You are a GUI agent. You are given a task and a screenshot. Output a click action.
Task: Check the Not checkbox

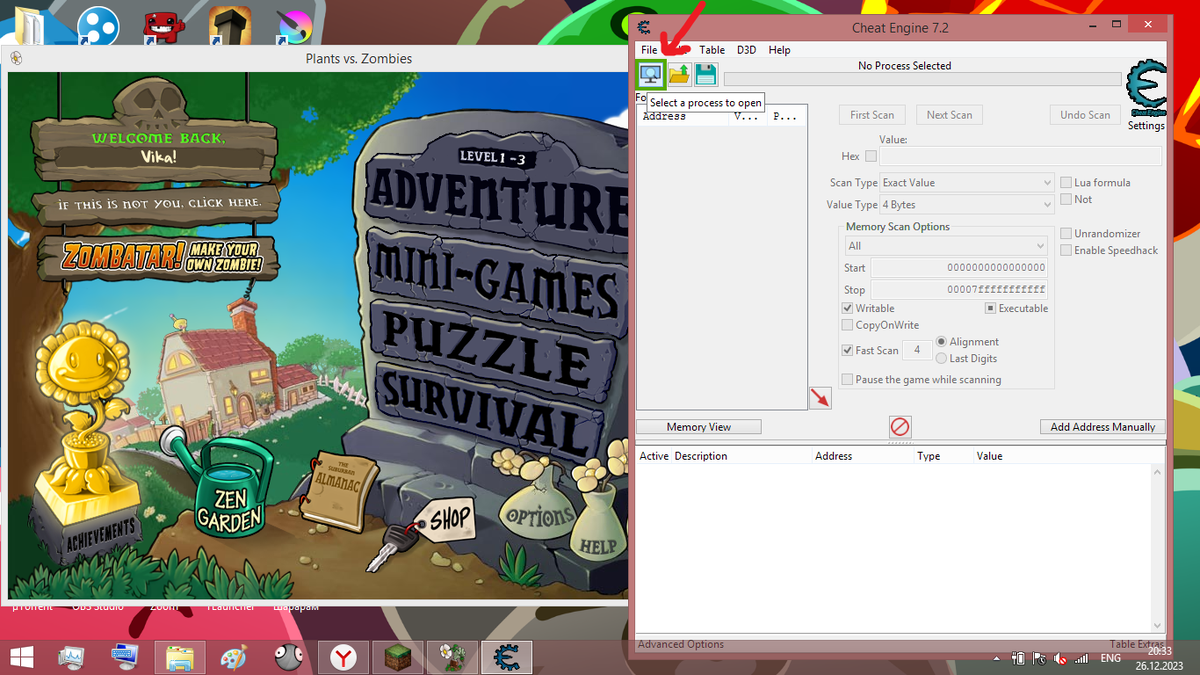coord(1066,199)
